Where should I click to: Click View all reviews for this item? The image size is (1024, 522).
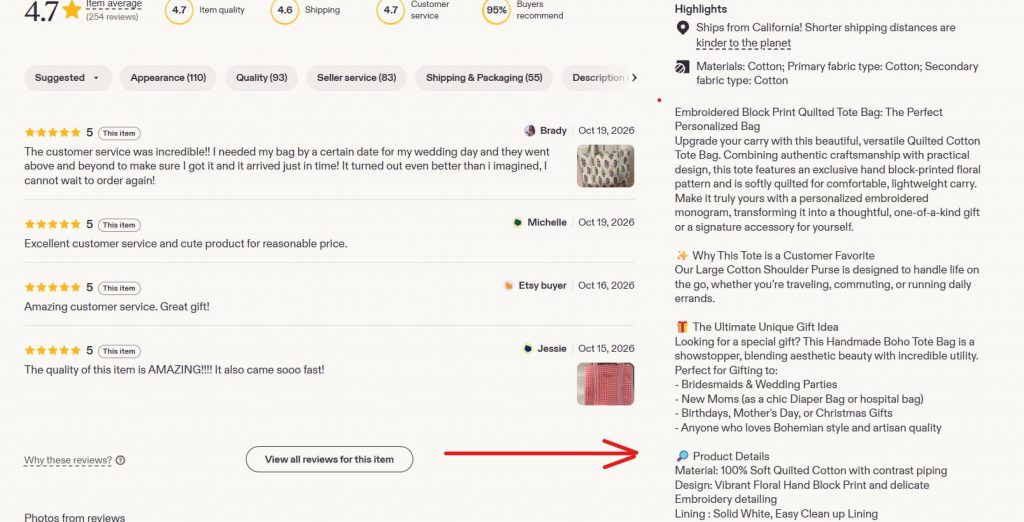click(329, 459)
